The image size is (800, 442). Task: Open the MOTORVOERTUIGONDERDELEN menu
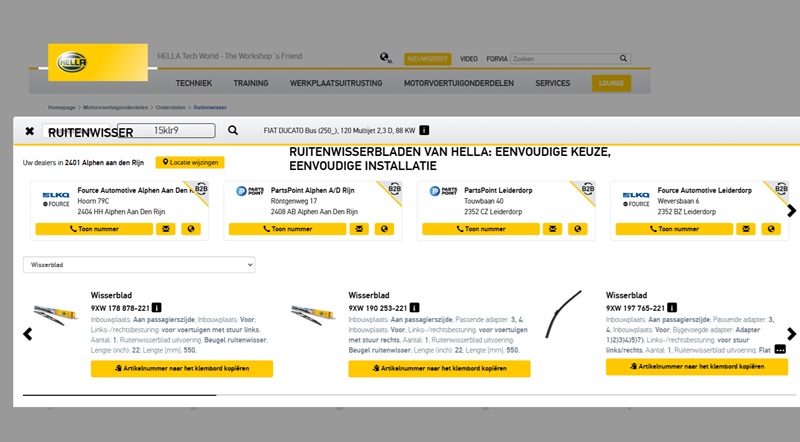[x=459, y=83]
